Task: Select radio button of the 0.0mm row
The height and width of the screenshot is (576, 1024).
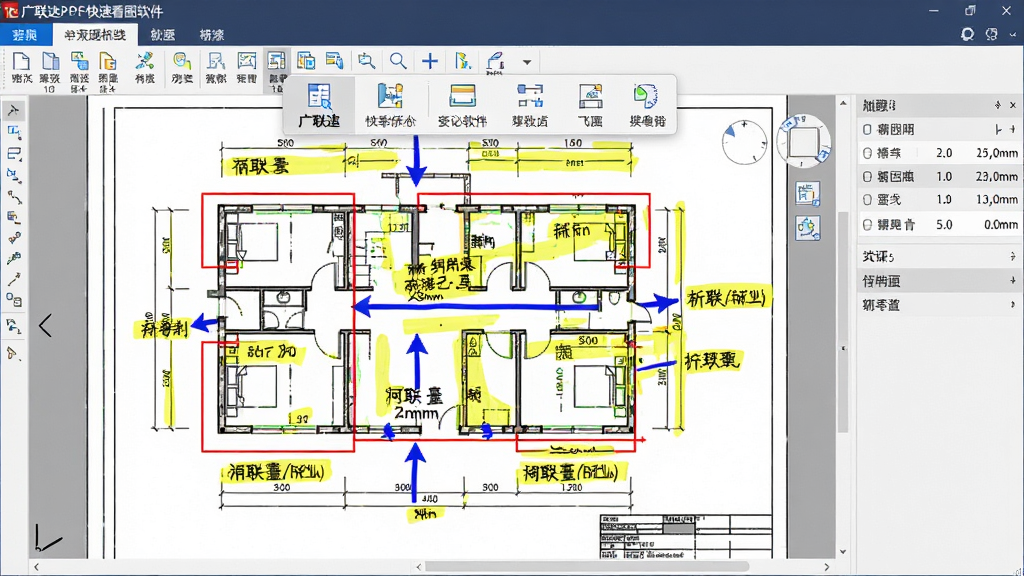Action: pos(867,224)
